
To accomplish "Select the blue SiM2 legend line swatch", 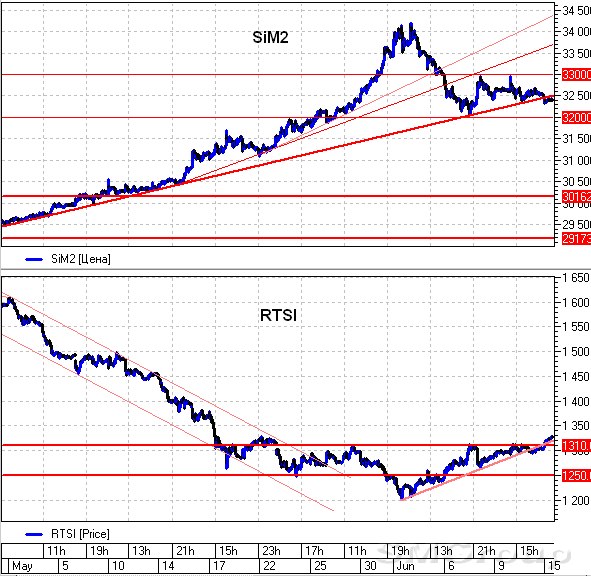I will 34,259.
